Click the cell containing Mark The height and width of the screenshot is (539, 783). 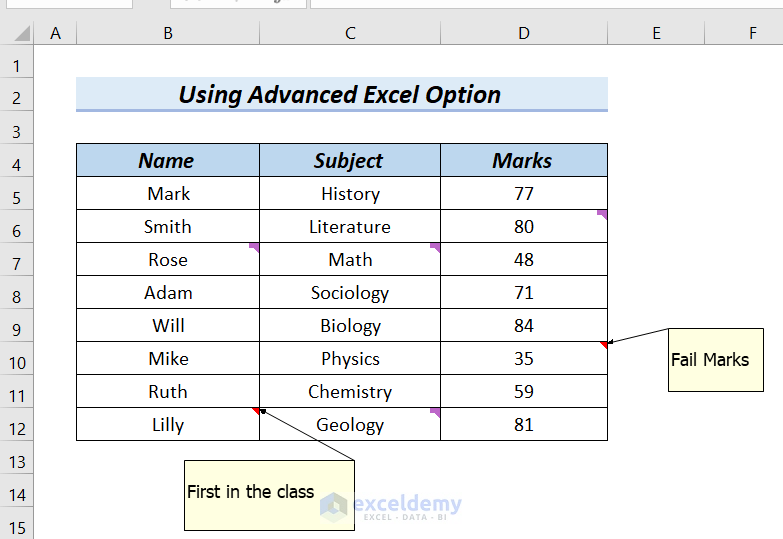click(x=168, y=194)
